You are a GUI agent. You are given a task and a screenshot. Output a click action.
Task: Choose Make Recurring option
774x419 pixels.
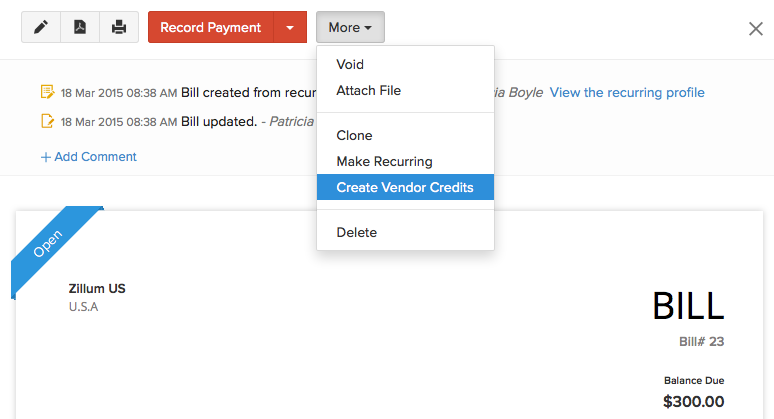[384, 161]
